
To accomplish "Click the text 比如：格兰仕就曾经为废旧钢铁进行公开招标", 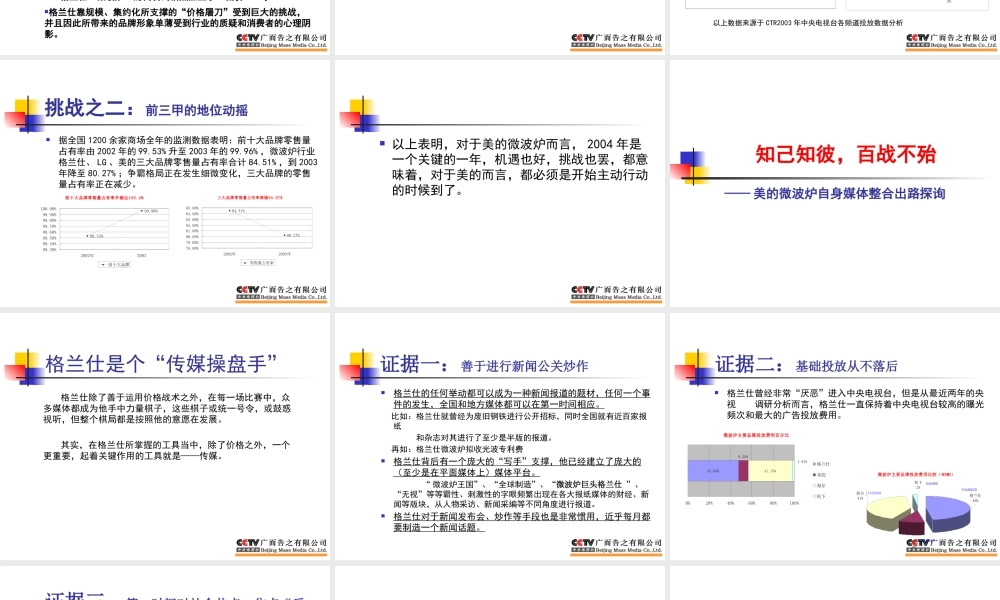I will [x=520, y=421].
